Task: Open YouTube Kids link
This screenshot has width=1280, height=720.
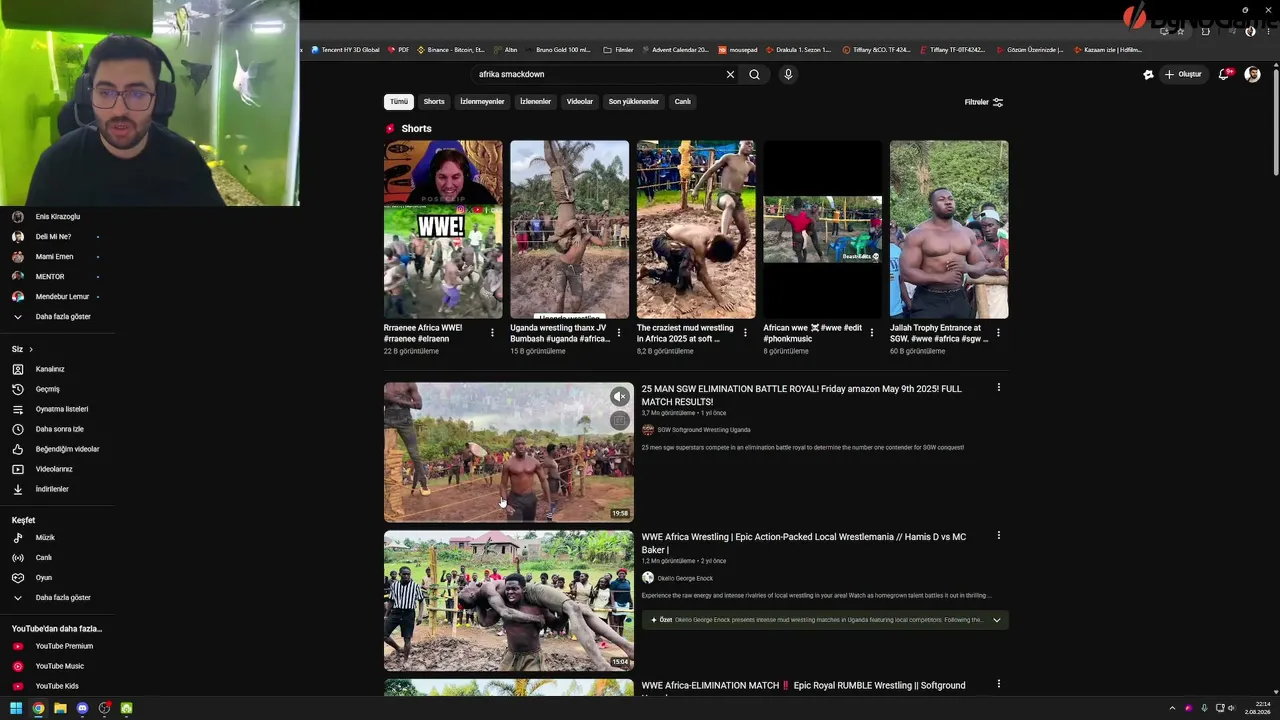Action: point(56,686)
